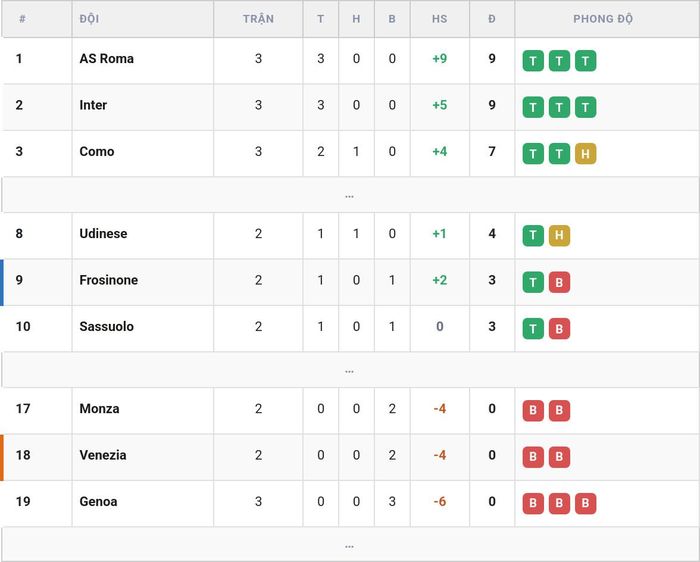Click Sassuolo's green T form badge
The width and height of the screenshot is (700, 562).
click(533, 329)
